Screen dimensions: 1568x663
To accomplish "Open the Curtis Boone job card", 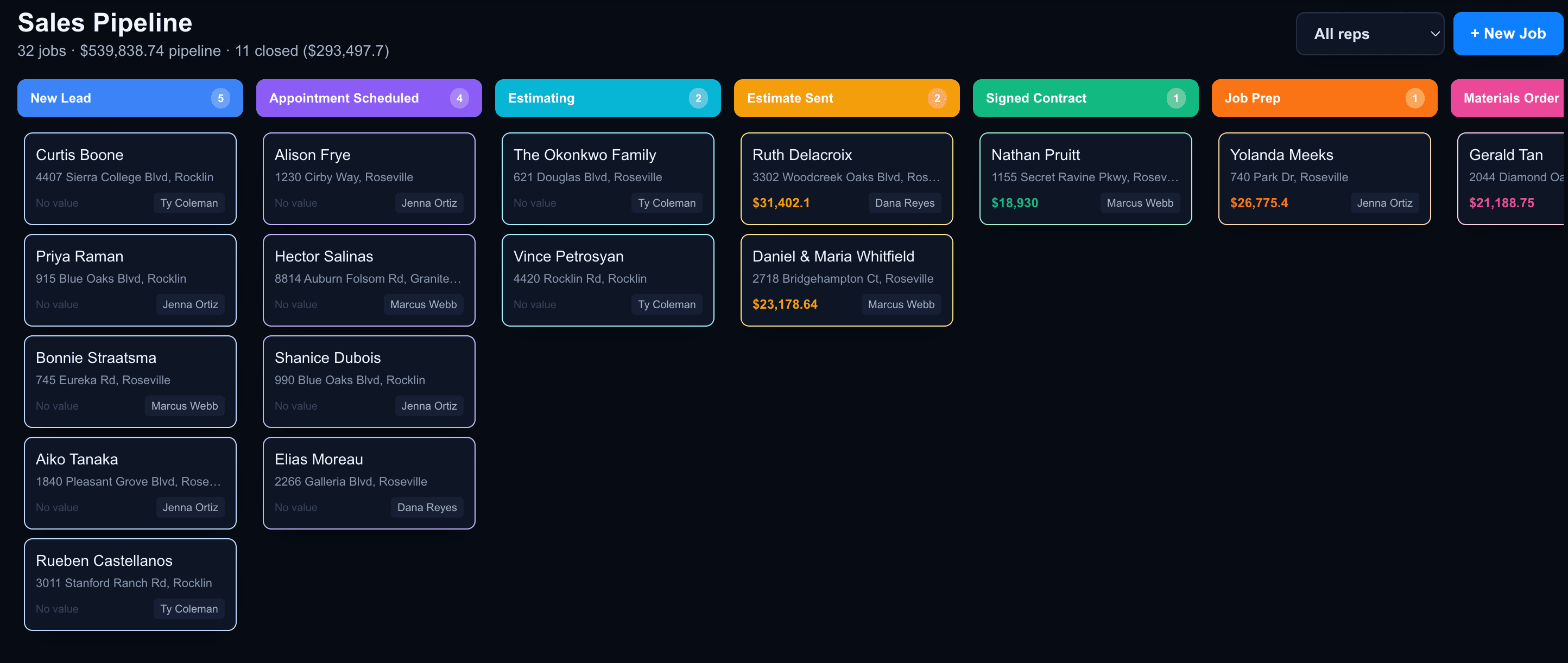I will [x=130, y=179].
